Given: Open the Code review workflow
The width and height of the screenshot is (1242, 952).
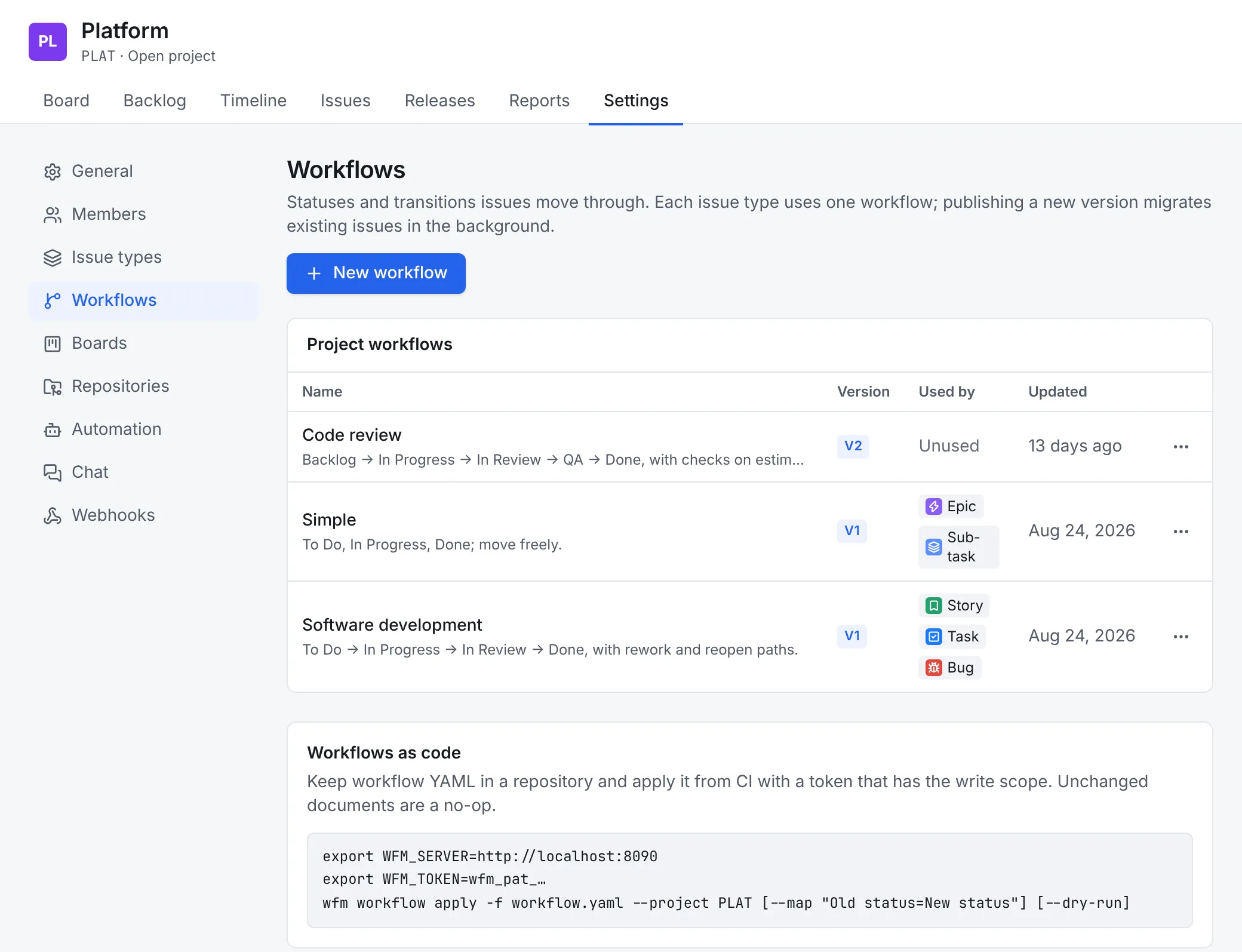Looking at the screenshot, I should pyautogui.click(x=352, y=435).
